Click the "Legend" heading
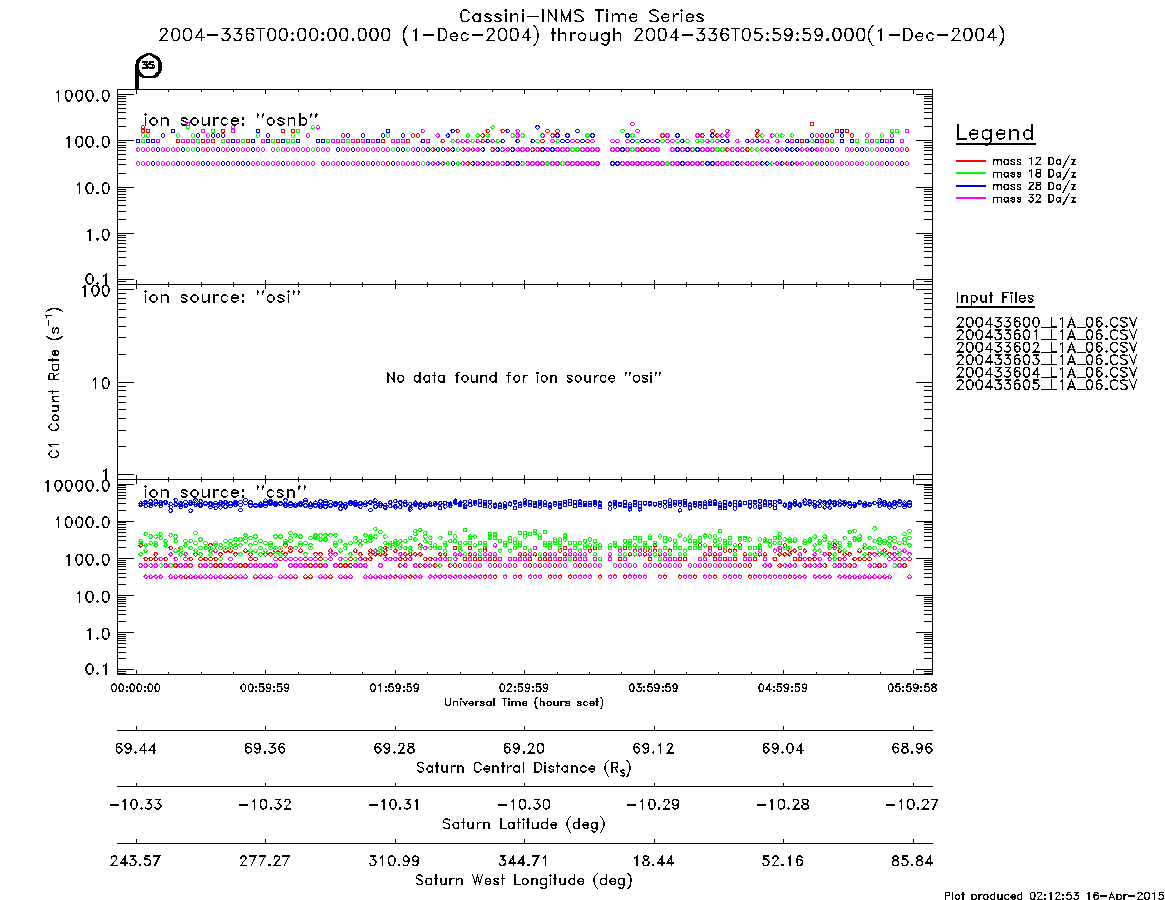 click(995, 134)
